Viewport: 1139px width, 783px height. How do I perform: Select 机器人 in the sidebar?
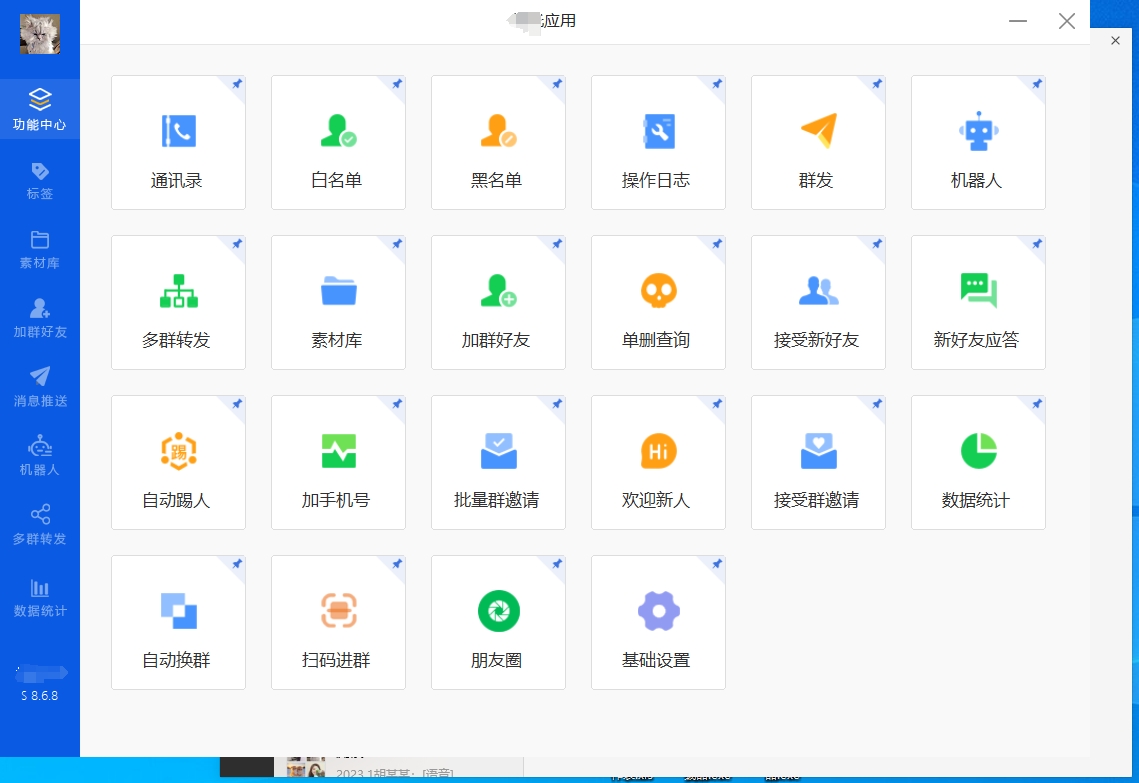pos(40,457)
